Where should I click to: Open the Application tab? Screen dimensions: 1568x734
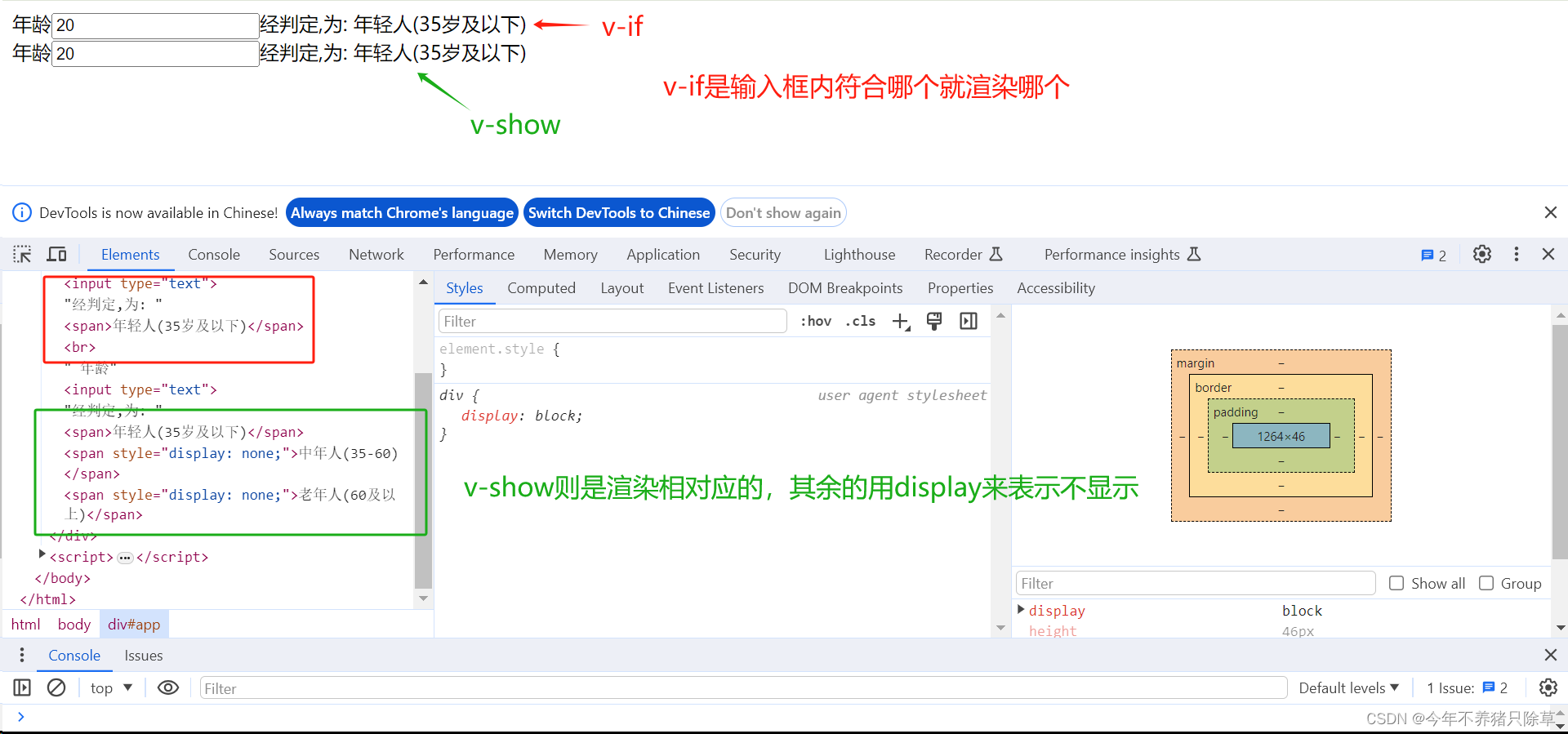pyautogui.click(x=663, y=255)
